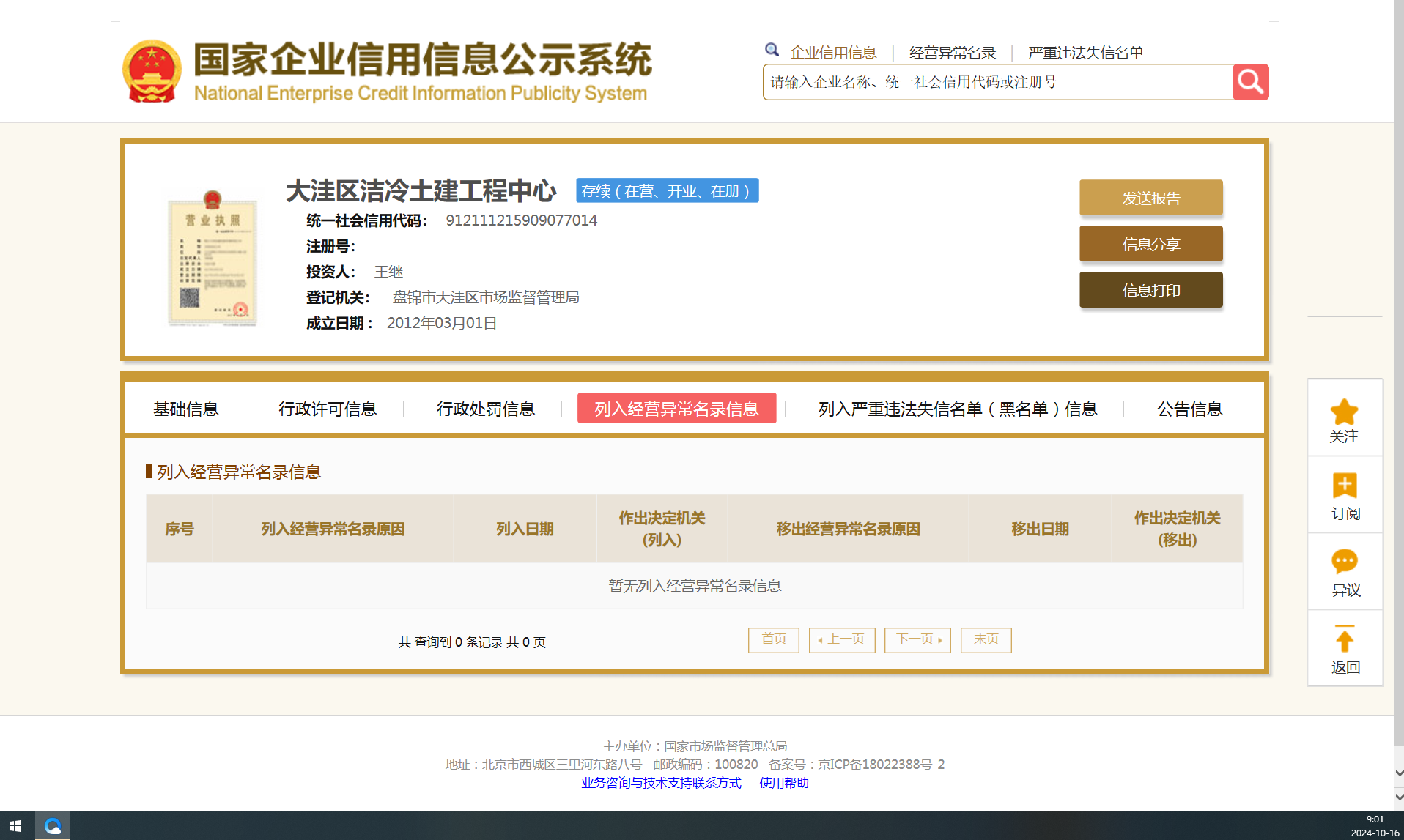Select the 列入经营异常名录信息 tab
Image resolution: width=1404 pixels, height=840 pixels.
(x=676, y=409)
